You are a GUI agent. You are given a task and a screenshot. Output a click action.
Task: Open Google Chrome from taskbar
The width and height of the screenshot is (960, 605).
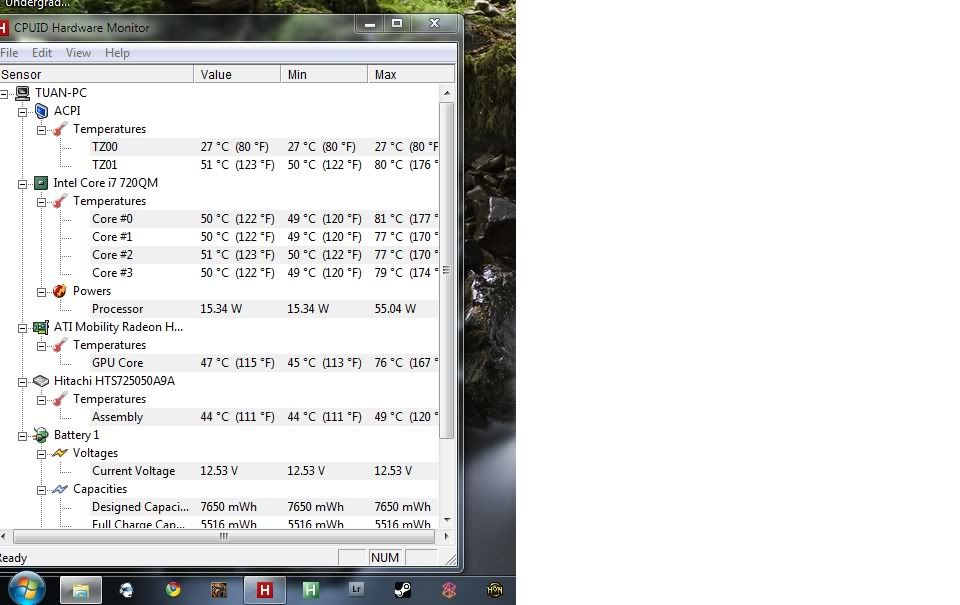tap(173, 589)
